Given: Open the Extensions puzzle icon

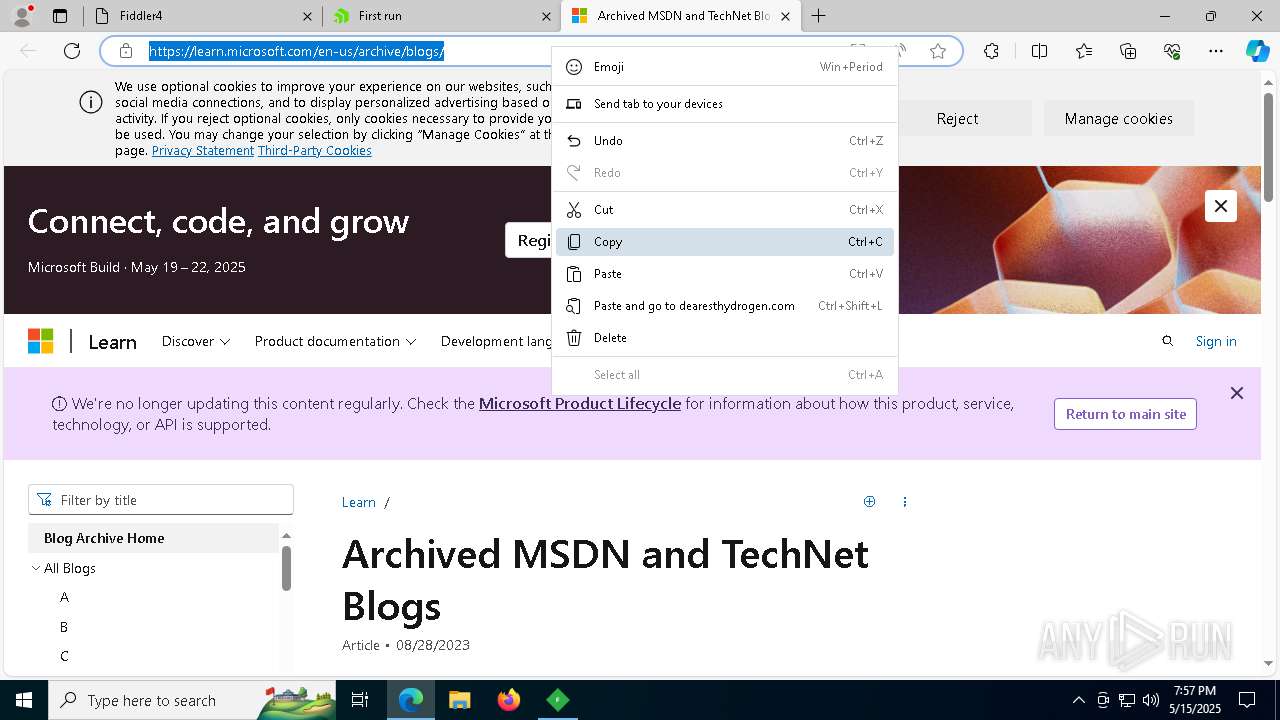Looking at the screenshot, I should point(991,51).
